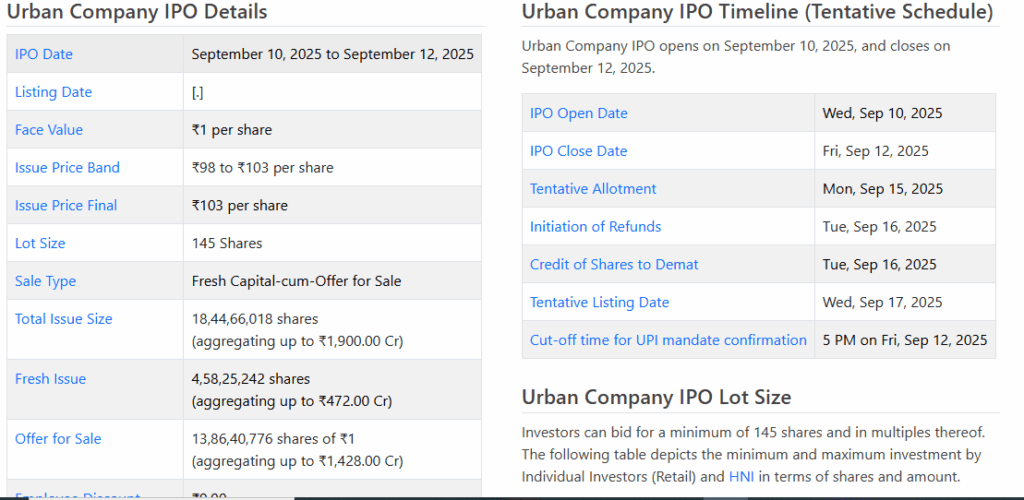Image resolution: width=1024 pixels, height=500 pixels.
Task: Open the IPO Open Date link
Action: pyautogui.click(x=579, y=113)
